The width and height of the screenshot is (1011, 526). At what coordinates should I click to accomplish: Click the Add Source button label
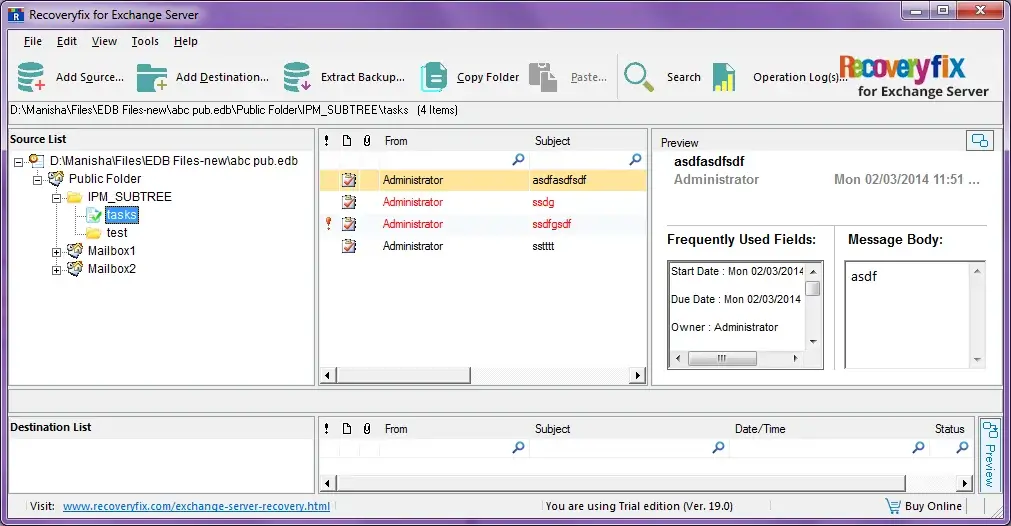(90, 77)
